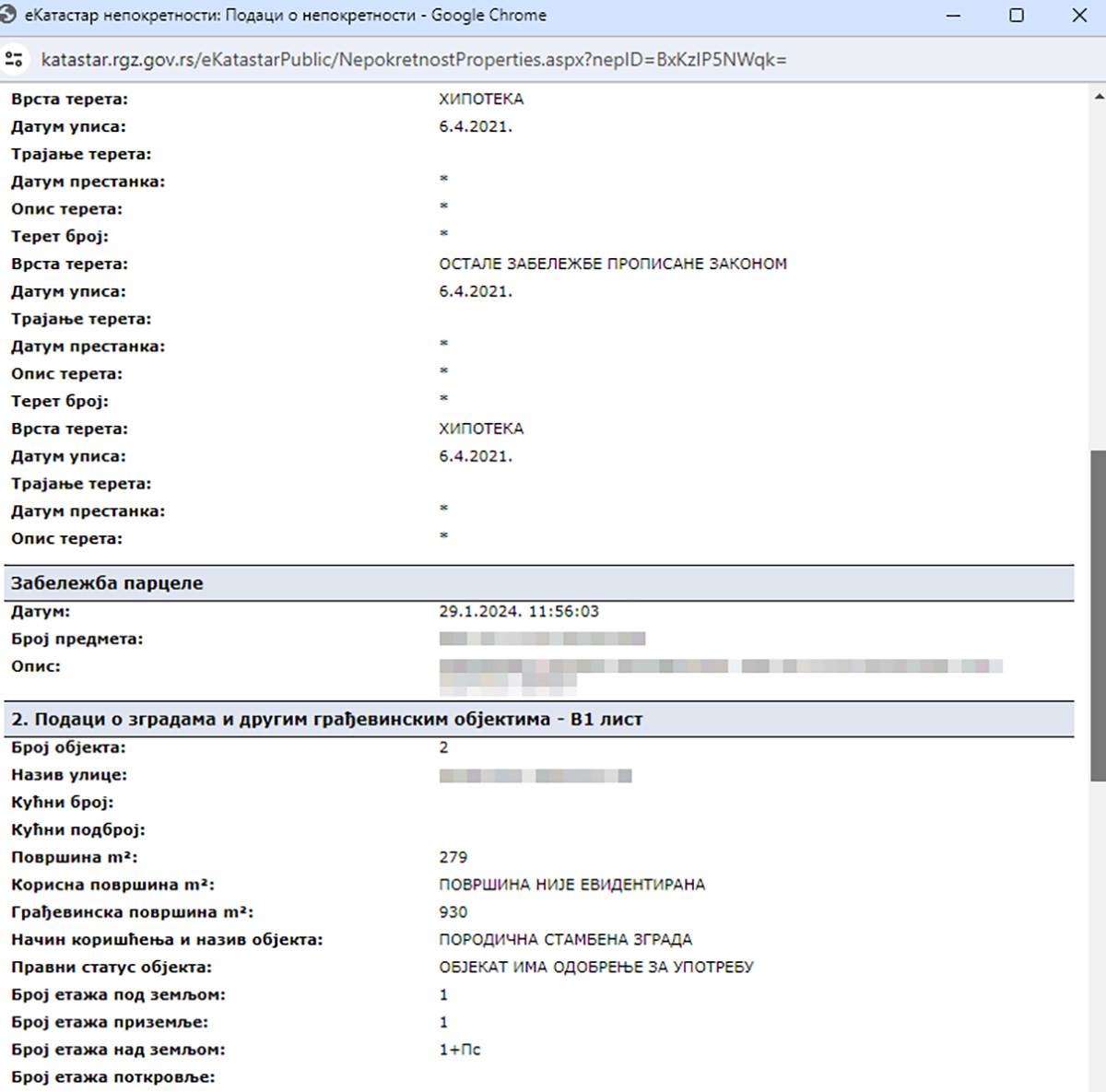Click the date value 29.1.2024. 11:56:03
Viewport: 1106px width, 1092px height.
[x=519, y=612]
